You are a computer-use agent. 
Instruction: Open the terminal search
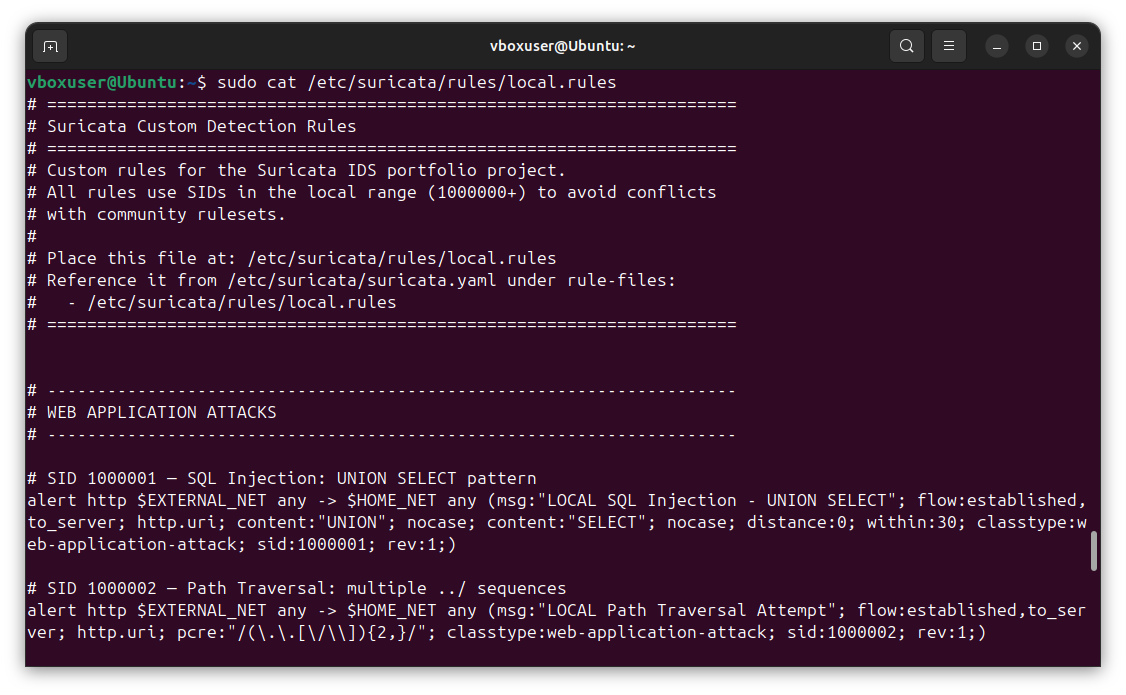(x=906, y=46)
